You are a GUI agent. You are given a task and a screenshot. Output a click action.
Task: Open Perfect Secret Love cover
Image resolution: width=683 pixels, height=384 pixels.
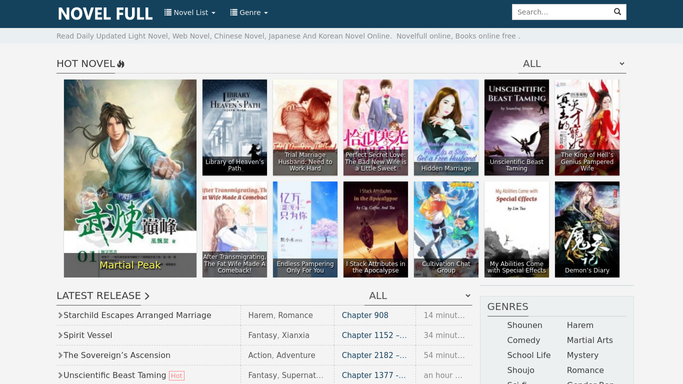[x=375, y=127]
